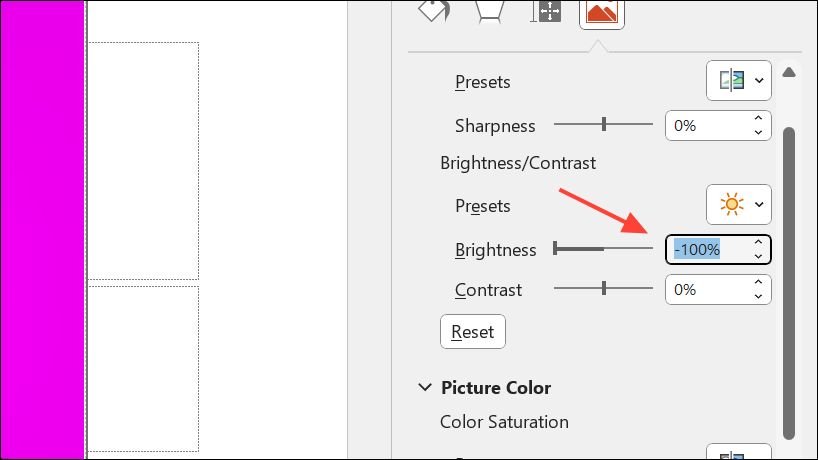This screenshot has height=460, width=818.
Task: Click the panel scrollbar up arrow
Action: click(789, 72)
